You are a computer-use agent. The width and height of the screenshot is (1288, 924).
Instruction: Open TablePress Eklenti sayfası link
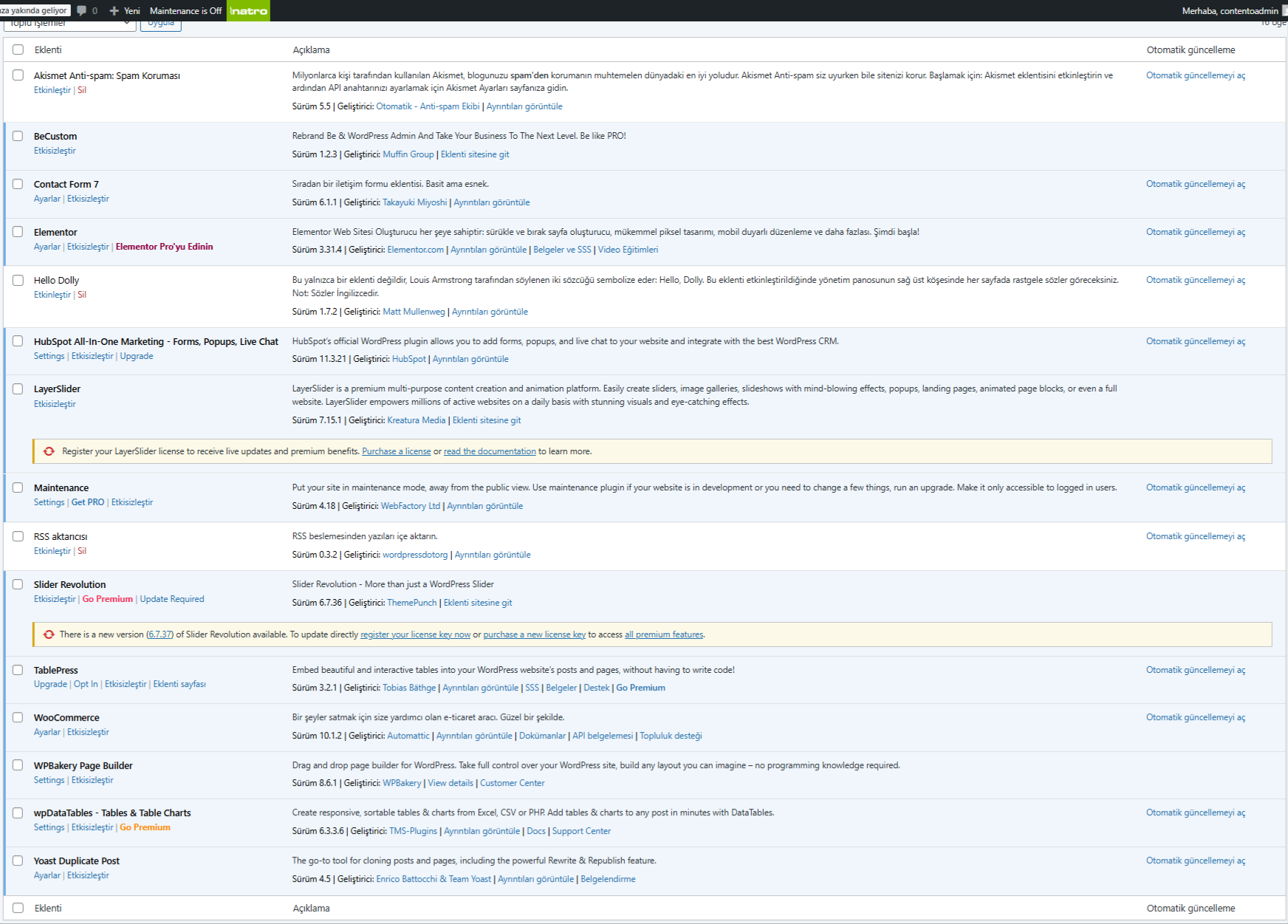coord(179,684)
